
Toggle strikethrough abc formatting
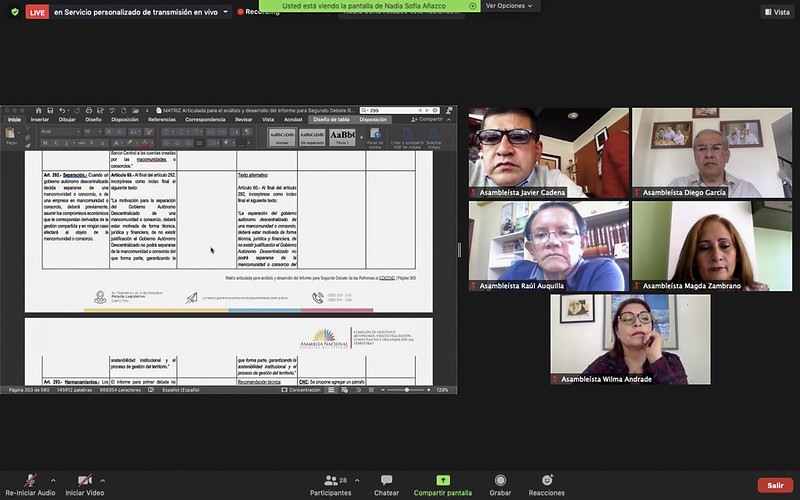click(82, 143)
